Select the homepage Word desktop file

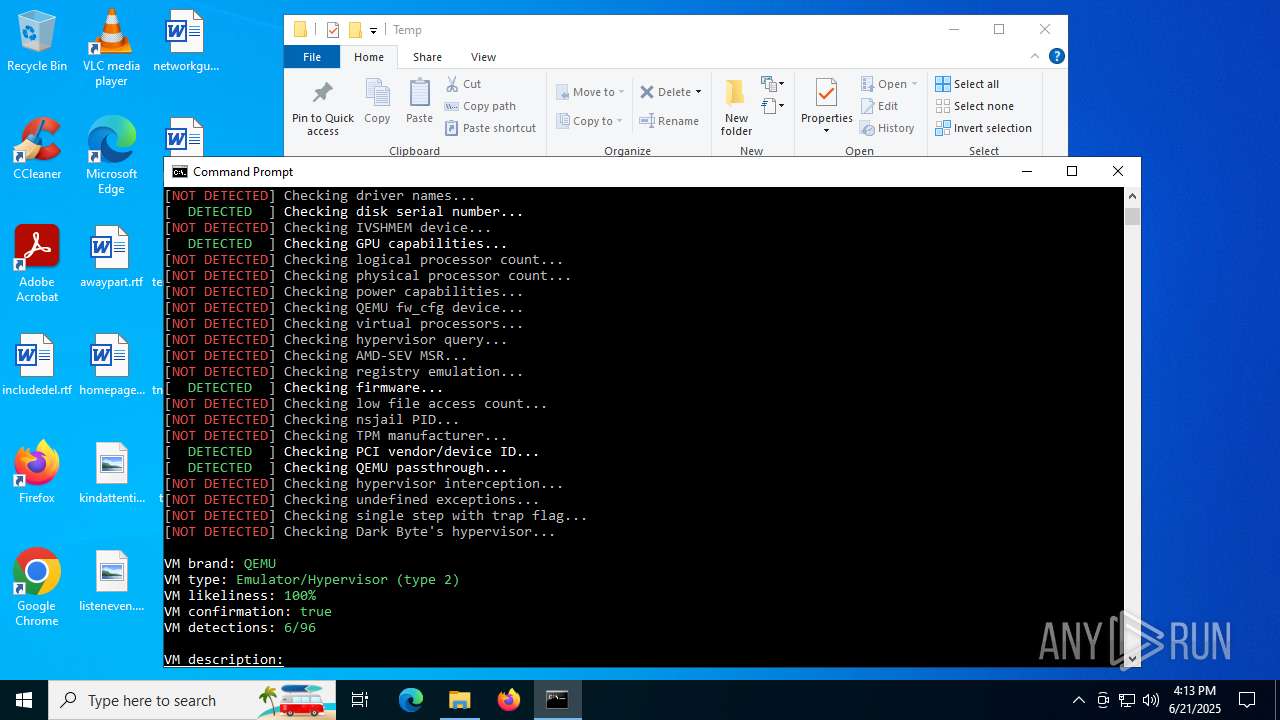tap(111, 366)
